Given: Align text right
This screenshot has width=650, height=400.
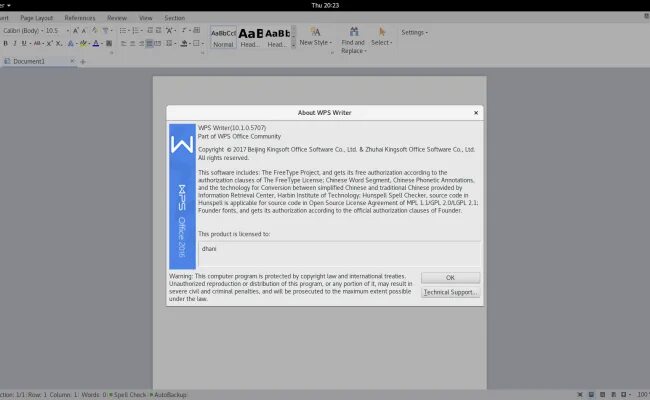Looking at the screenshot, I should pyautogui.click(x=141, y=43).
